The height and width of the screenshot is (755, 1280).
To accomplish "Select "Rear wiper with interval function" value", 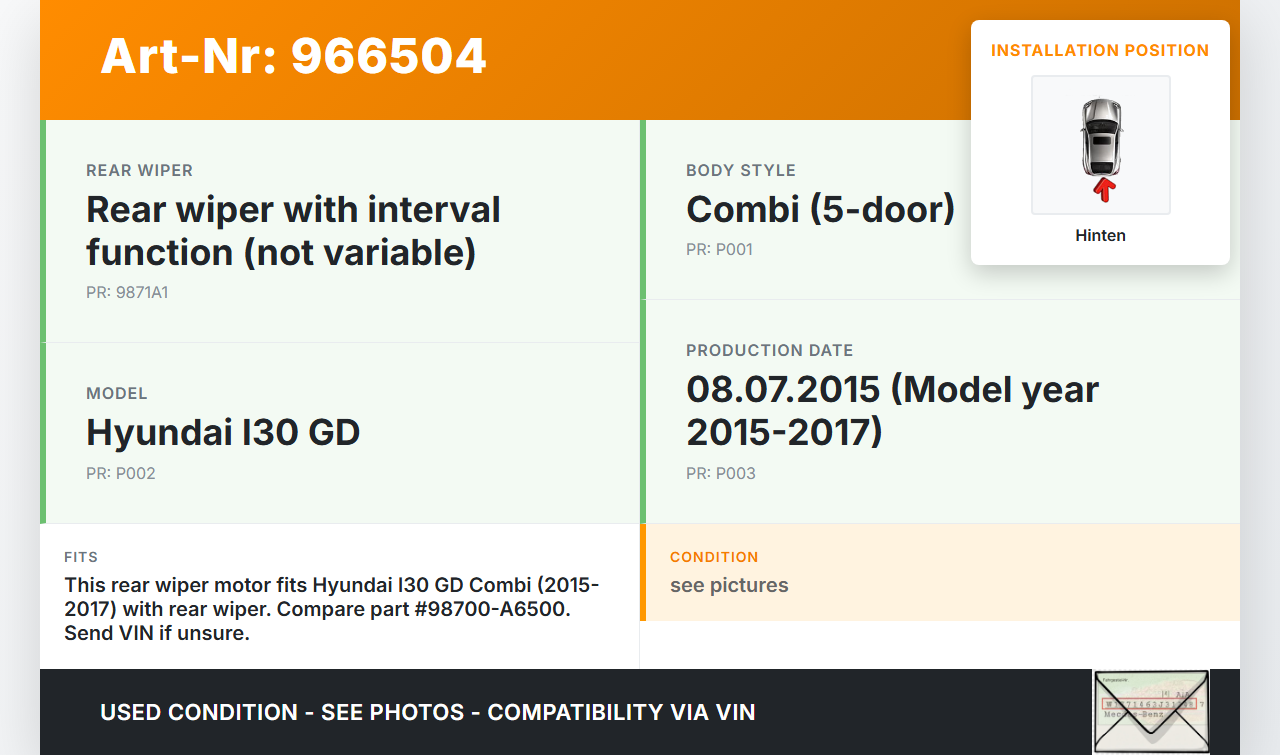I will [x=293, y=231].
